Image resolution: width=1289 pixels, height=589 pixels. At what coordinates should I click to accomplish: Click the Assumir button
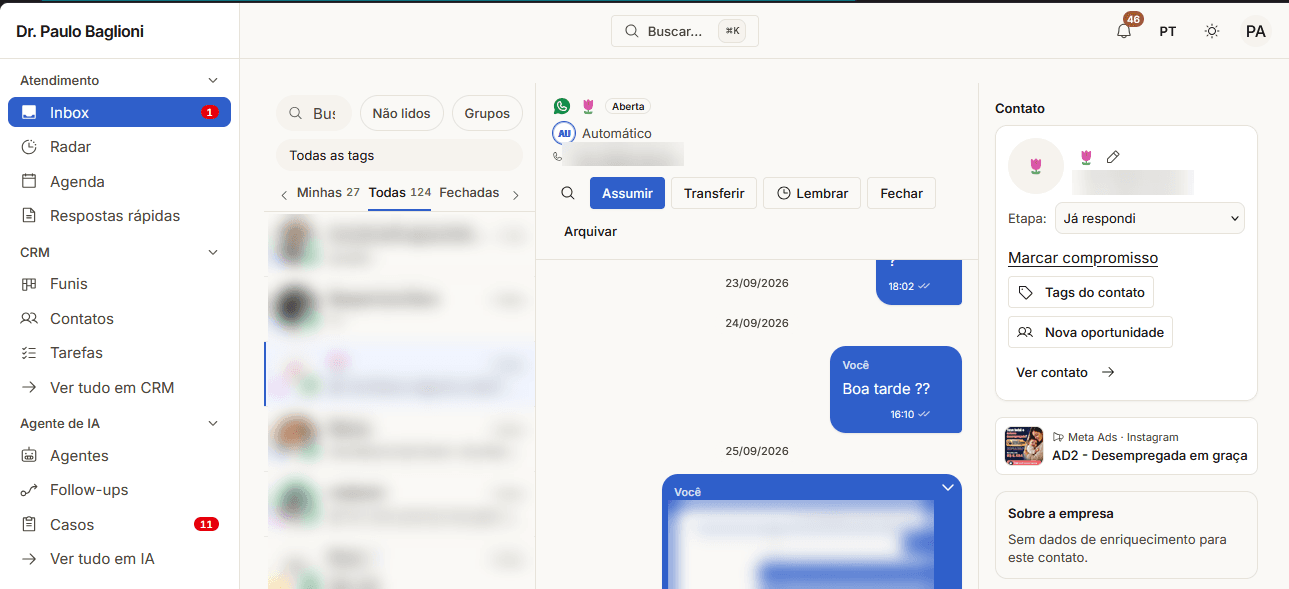627,193
